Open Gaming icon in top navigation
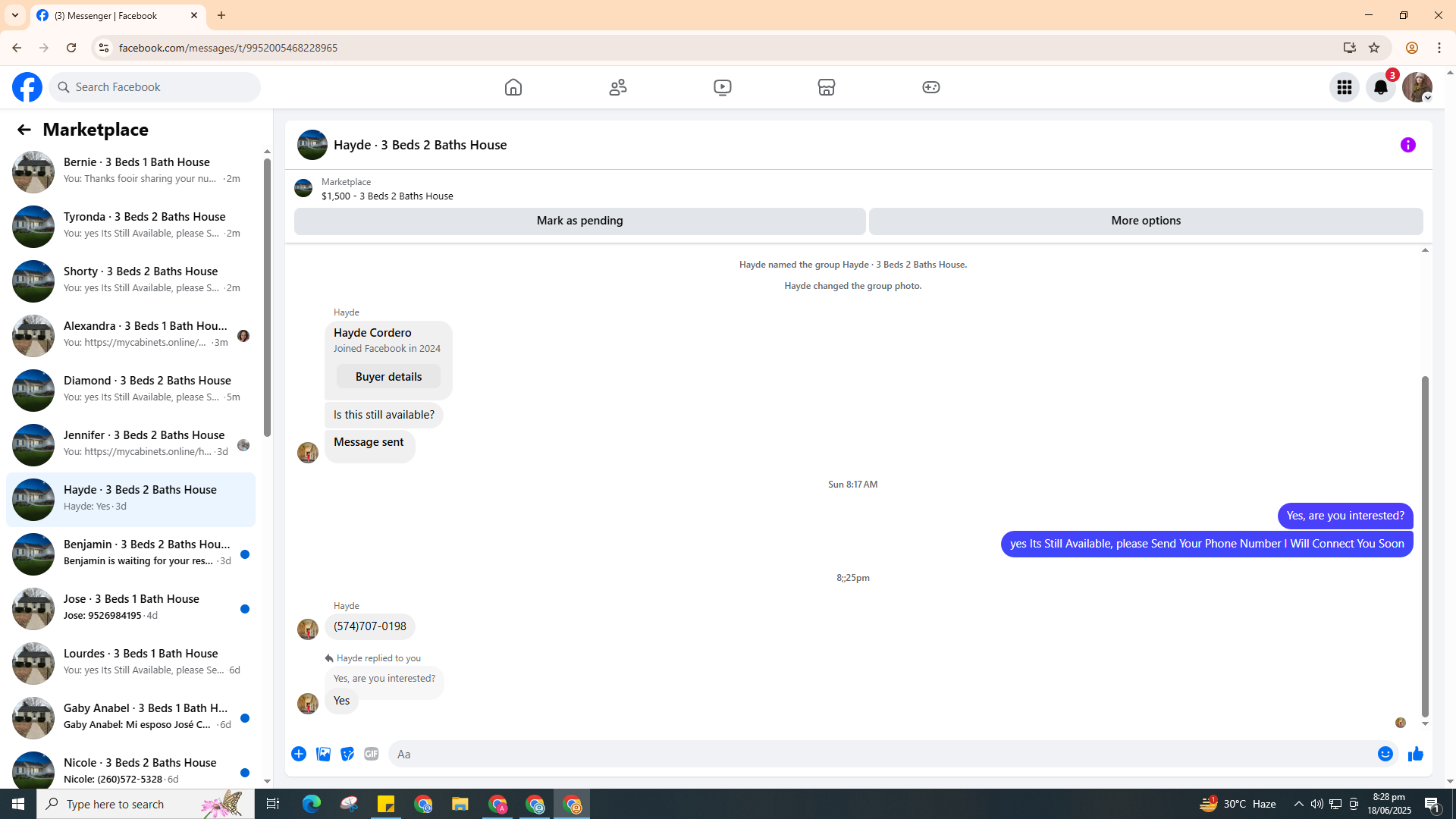 [x=931, y=87]
